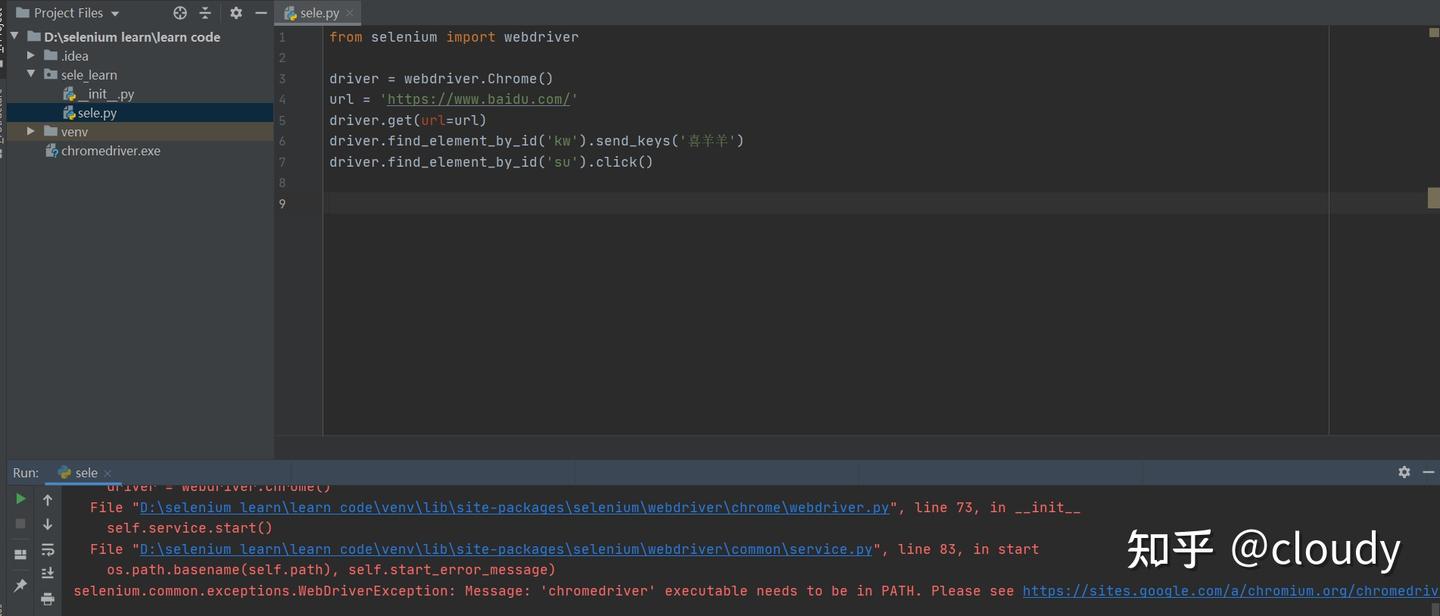The width and height of the screenshot is (1440, 616).
Task: Open the sites.google.com chromedriver link
Action: (x=1231, y=591)
